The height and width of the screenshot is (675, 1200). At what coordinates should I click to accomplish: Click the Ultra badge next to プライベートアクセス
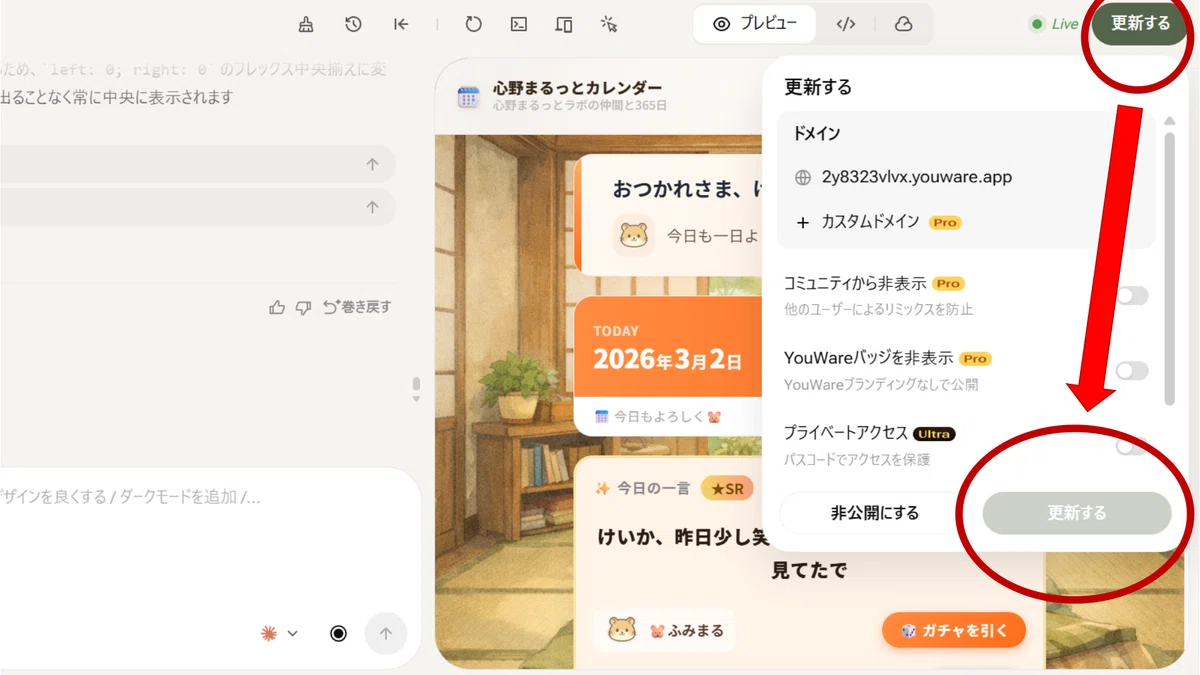click(934, 434)
